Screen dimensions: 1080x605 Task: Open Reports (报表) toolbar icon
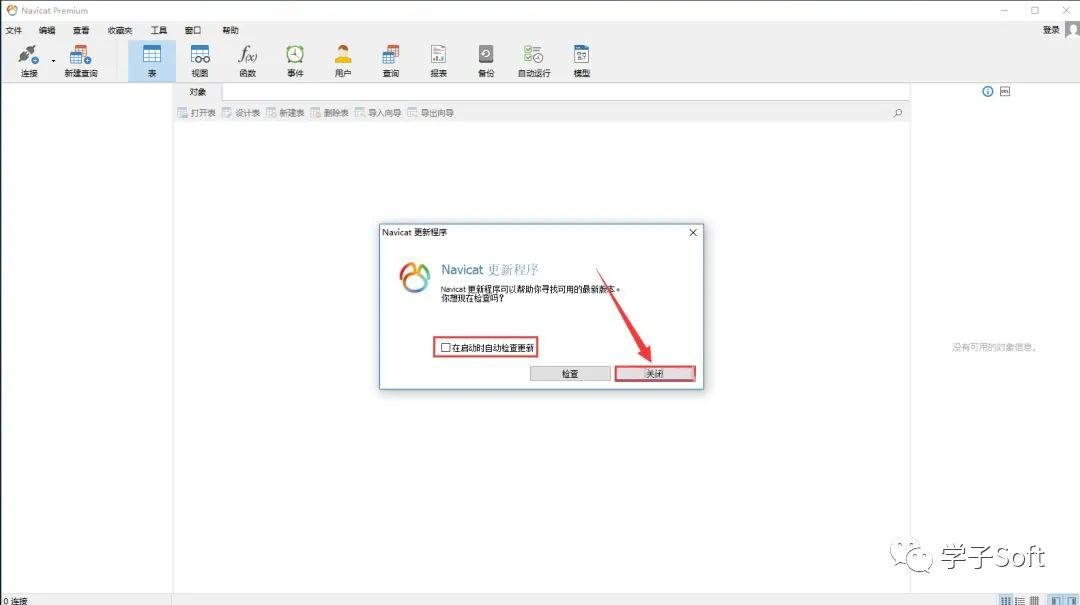coord(438,61)
